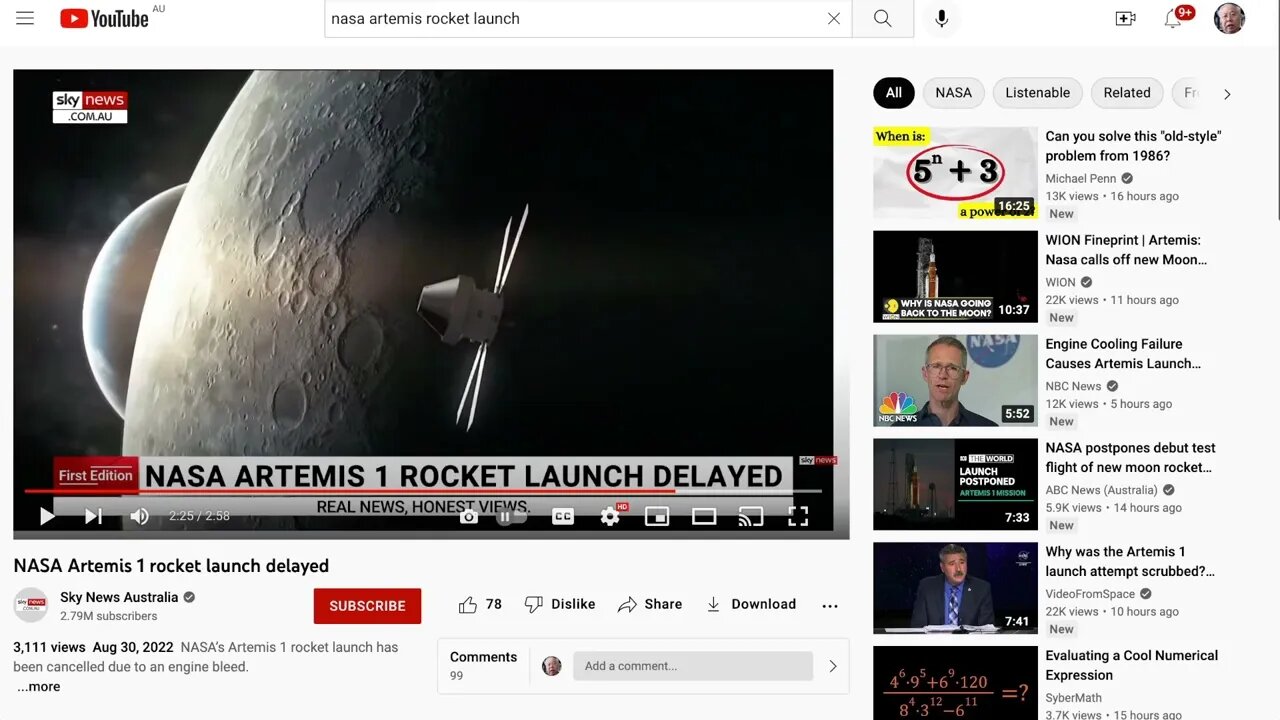Image resolution: width=1280 pixels, height=720 pixels.
Task: Toggle the autoplay switch
Action: (x=510, y=516)
